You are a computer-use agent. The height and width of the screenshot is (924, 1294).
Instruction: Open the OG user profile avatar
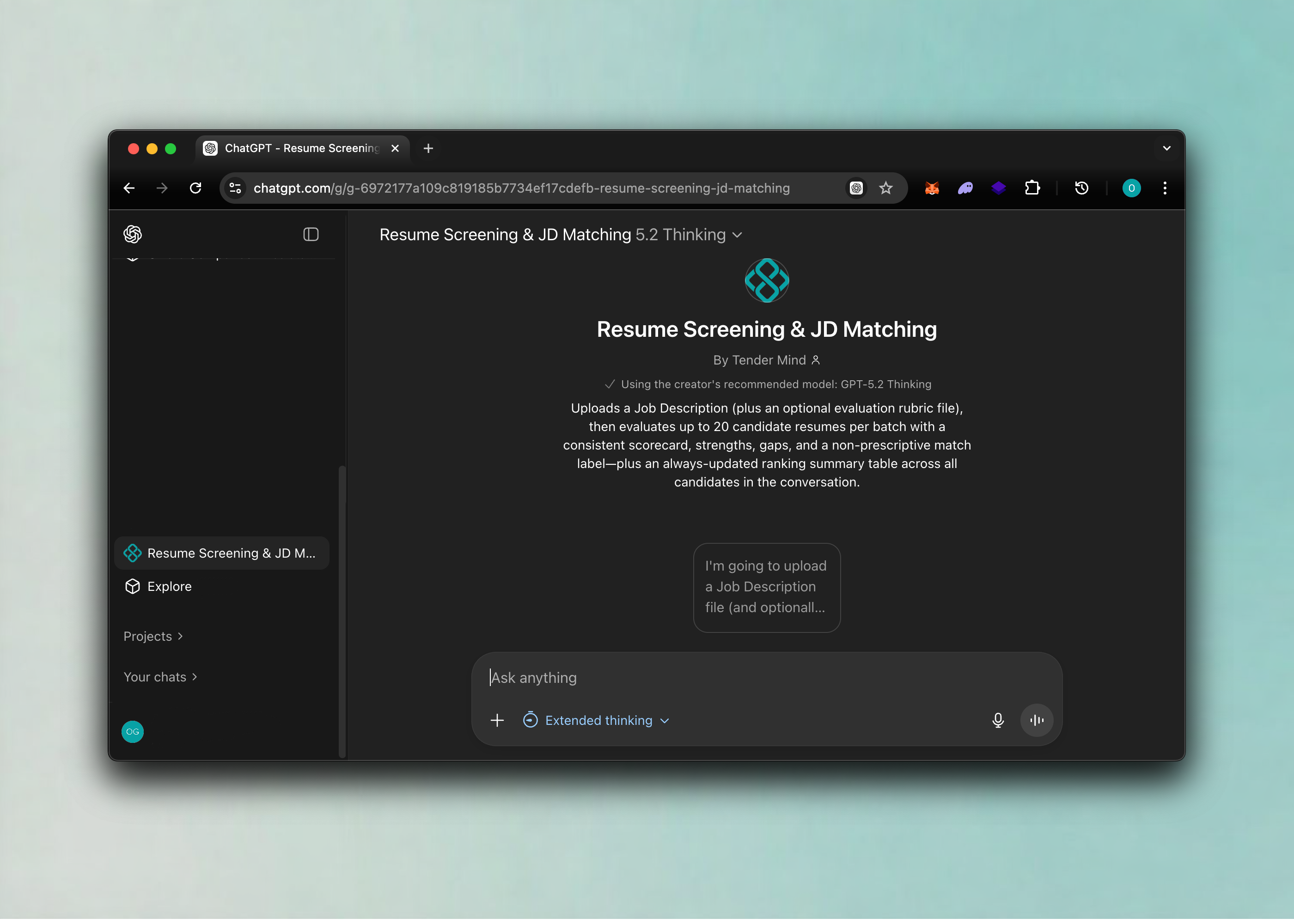point(133,732)
